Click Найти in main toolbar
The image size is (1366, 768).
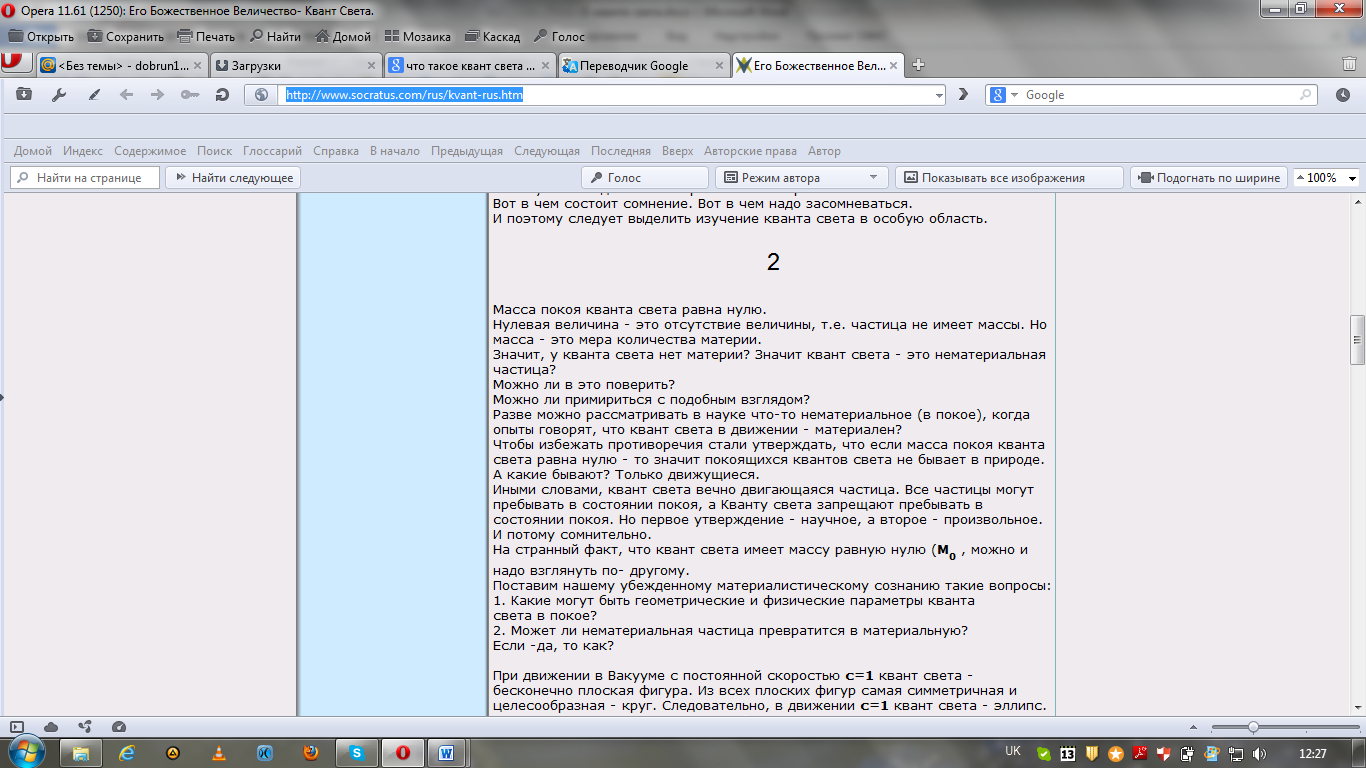tap(275, 36)
